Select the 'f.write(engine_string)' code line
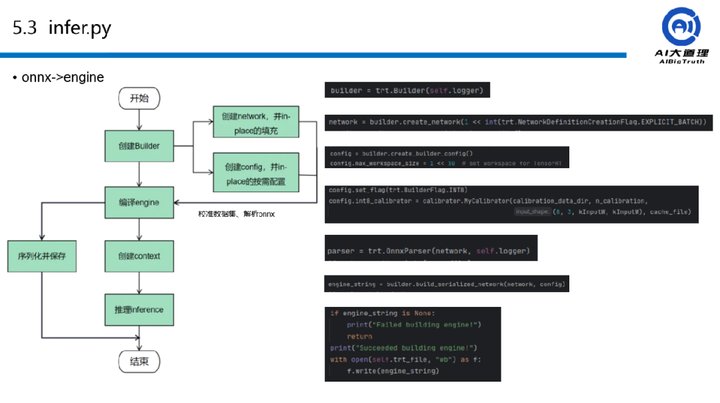 [393, 371]
